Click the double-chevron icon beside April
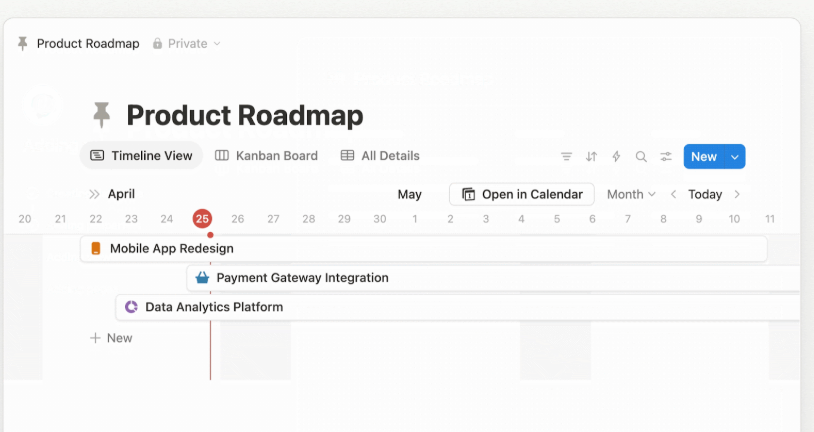This screenshot has height=432, width=814. click(x=94, y=194)
